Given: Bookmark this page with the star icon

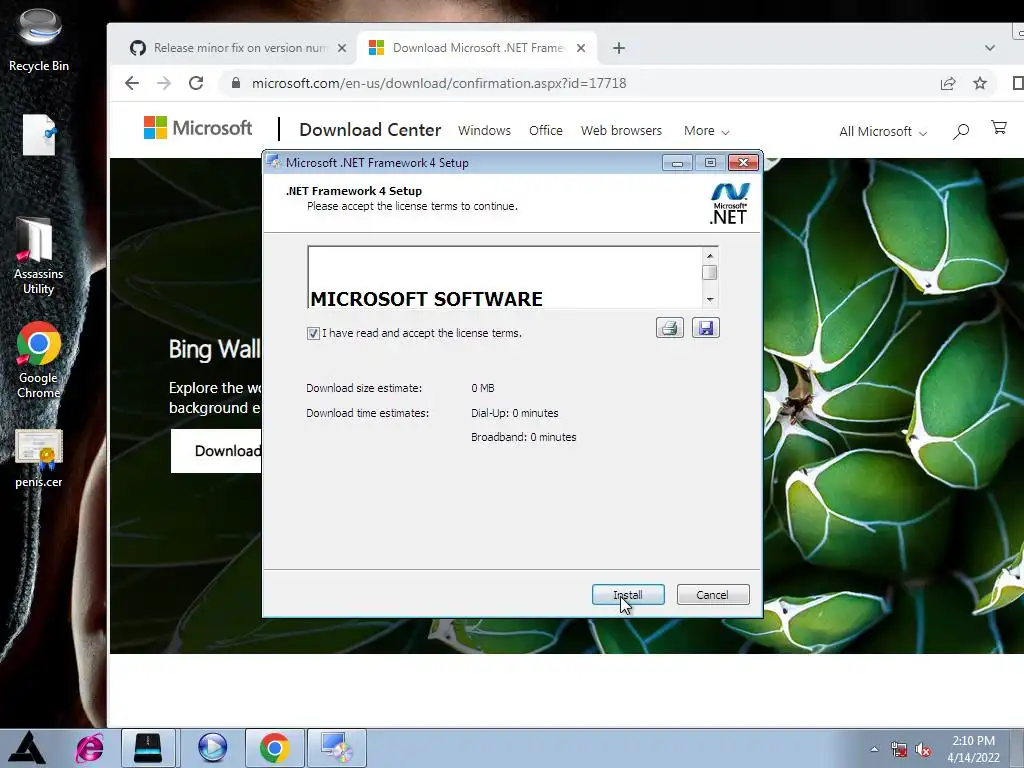Looking at the screenshot, I should 980,83.
